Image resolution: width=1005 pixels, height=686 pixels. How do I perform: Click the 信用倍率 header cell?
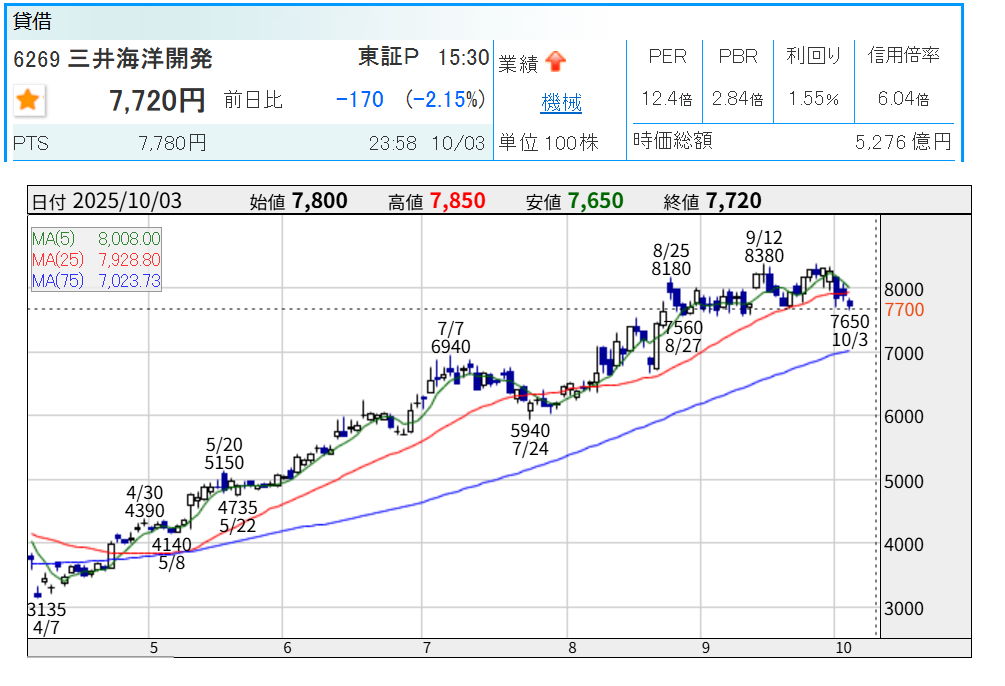(904, 57)
